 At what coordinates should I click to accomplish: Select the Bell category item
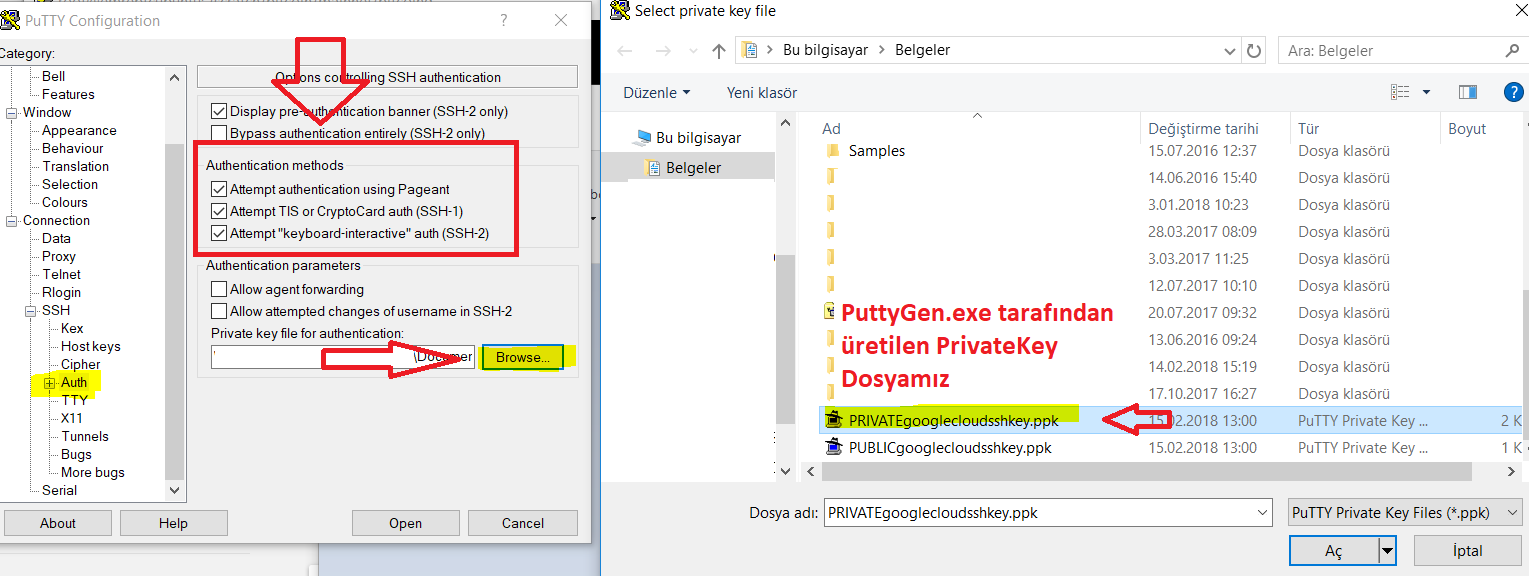(x=54, y=76)
